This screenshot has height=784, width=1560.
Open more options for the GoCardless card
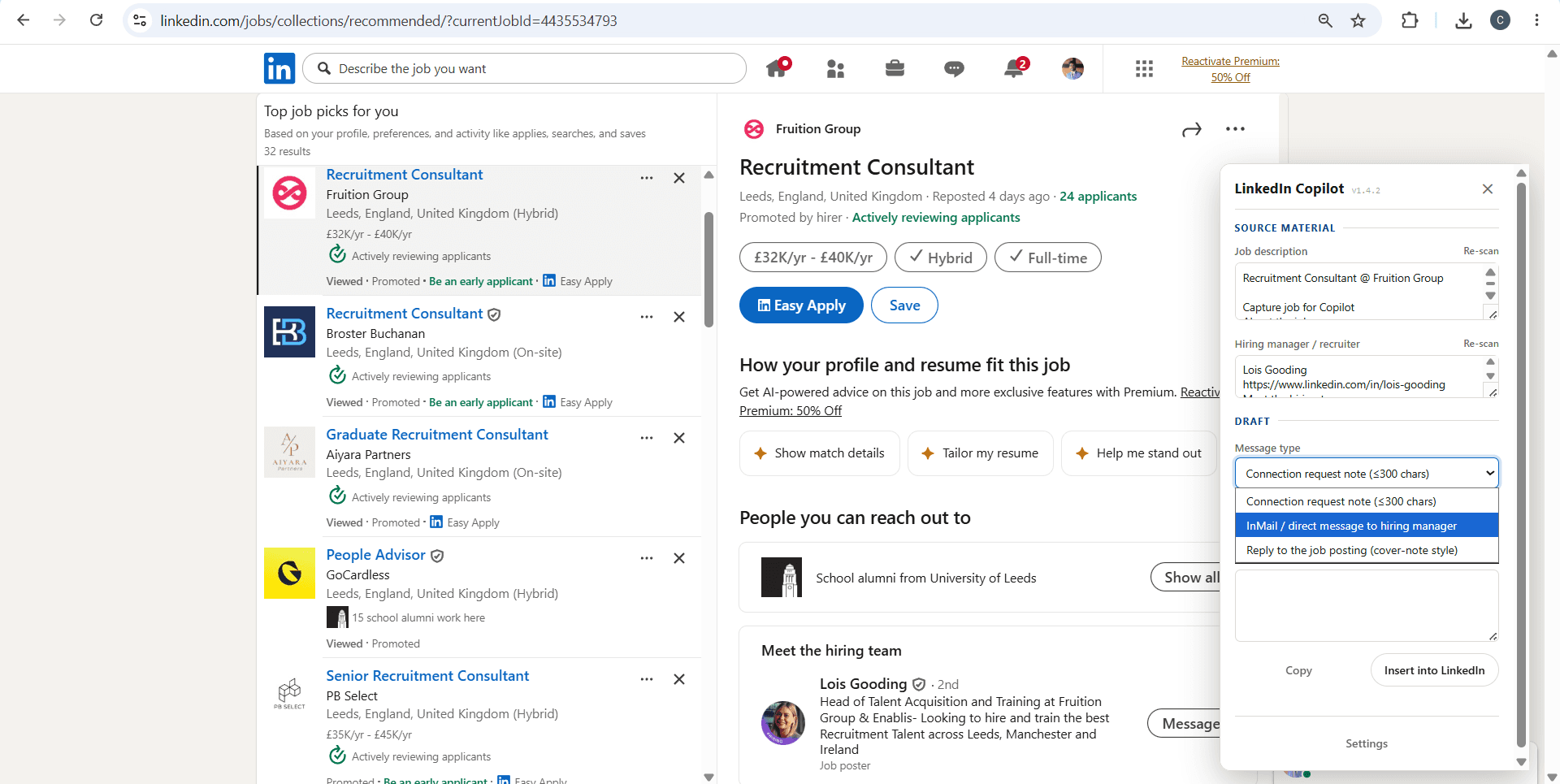click(647, 558)
